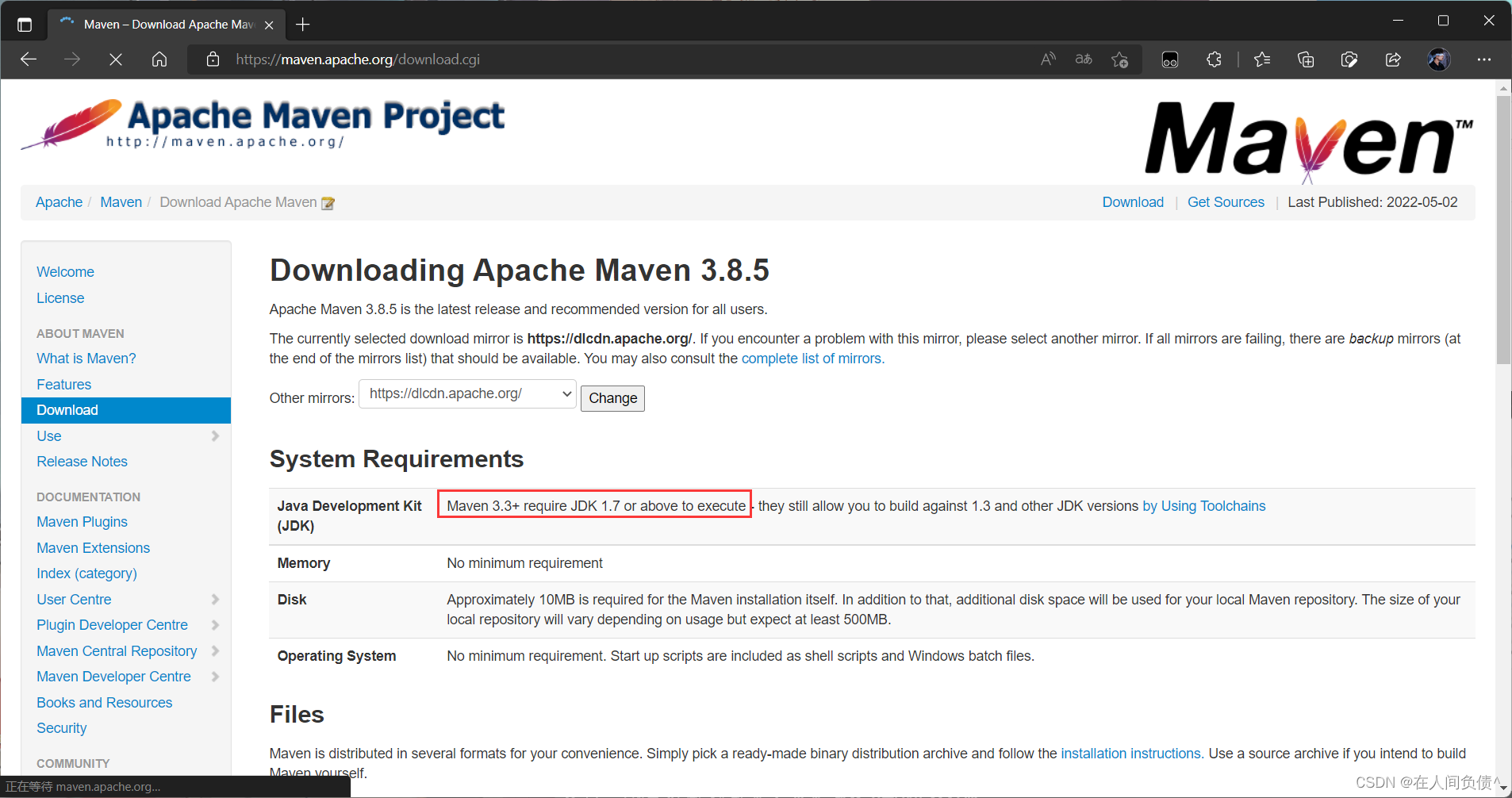Click the page vertical scrollbar thumb
1512x798 pixels.
coord(1503,230)
